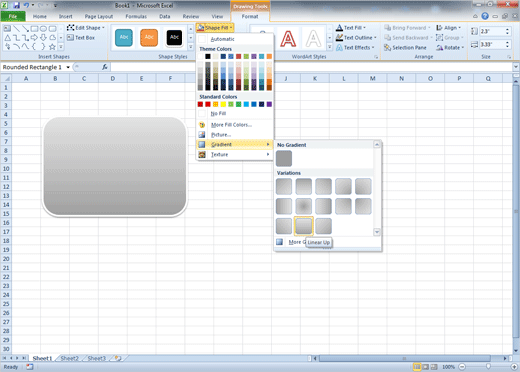Choose the radial From Center gradient variation

pos(303,206)
